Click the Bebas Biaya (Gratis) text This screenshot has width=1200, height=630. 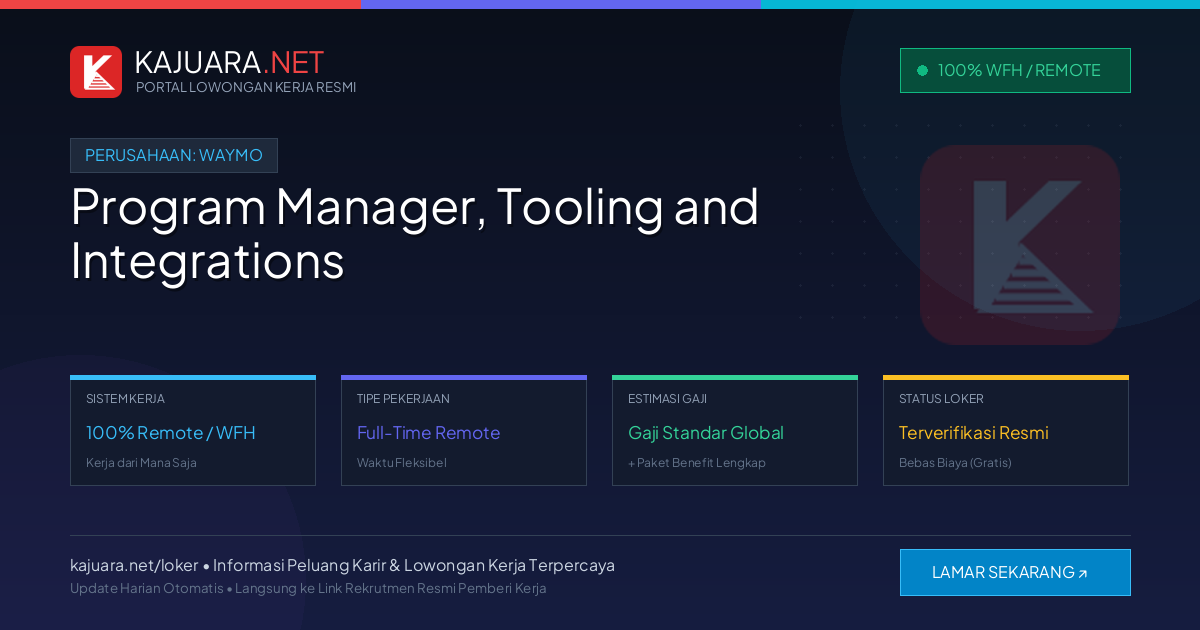coord(955,463)
